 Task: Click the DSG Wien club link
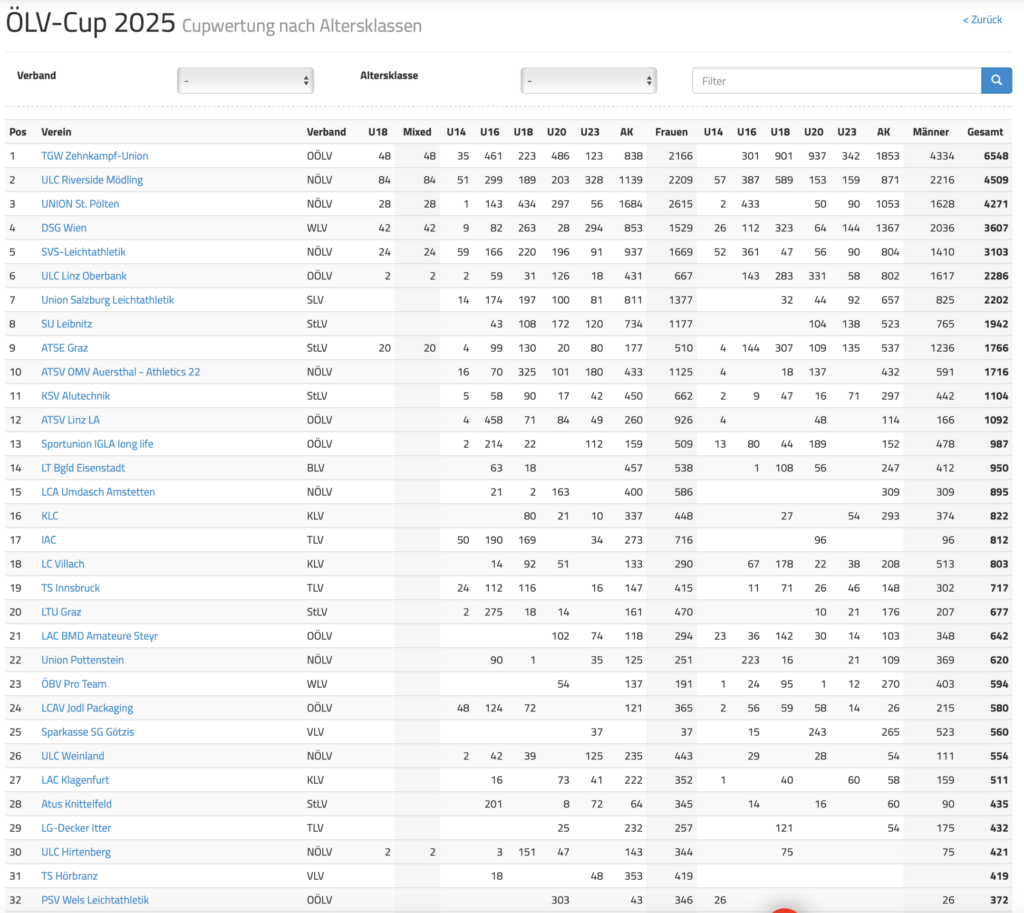64,228
